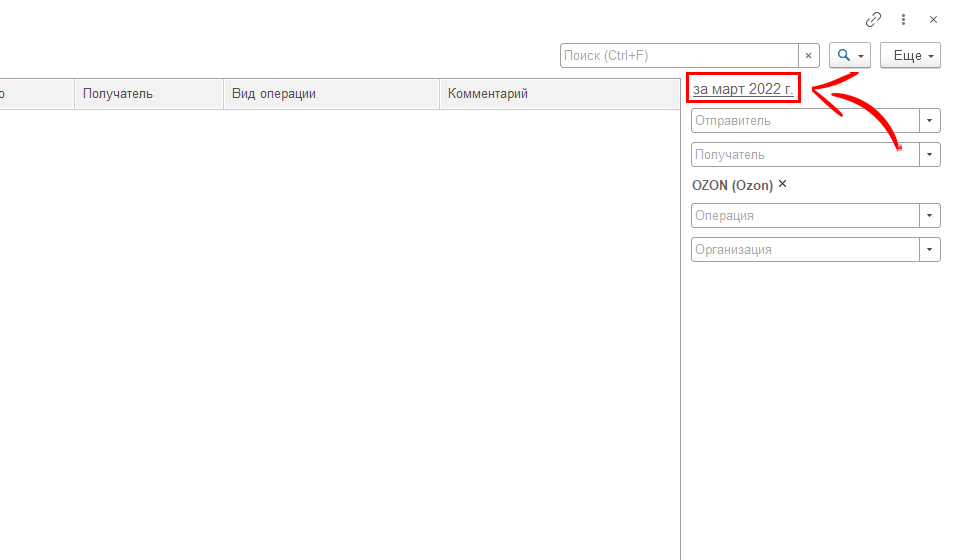Click the magnifier search button
Viewport: 960px width, 560px height.
(x=849, y=56)
